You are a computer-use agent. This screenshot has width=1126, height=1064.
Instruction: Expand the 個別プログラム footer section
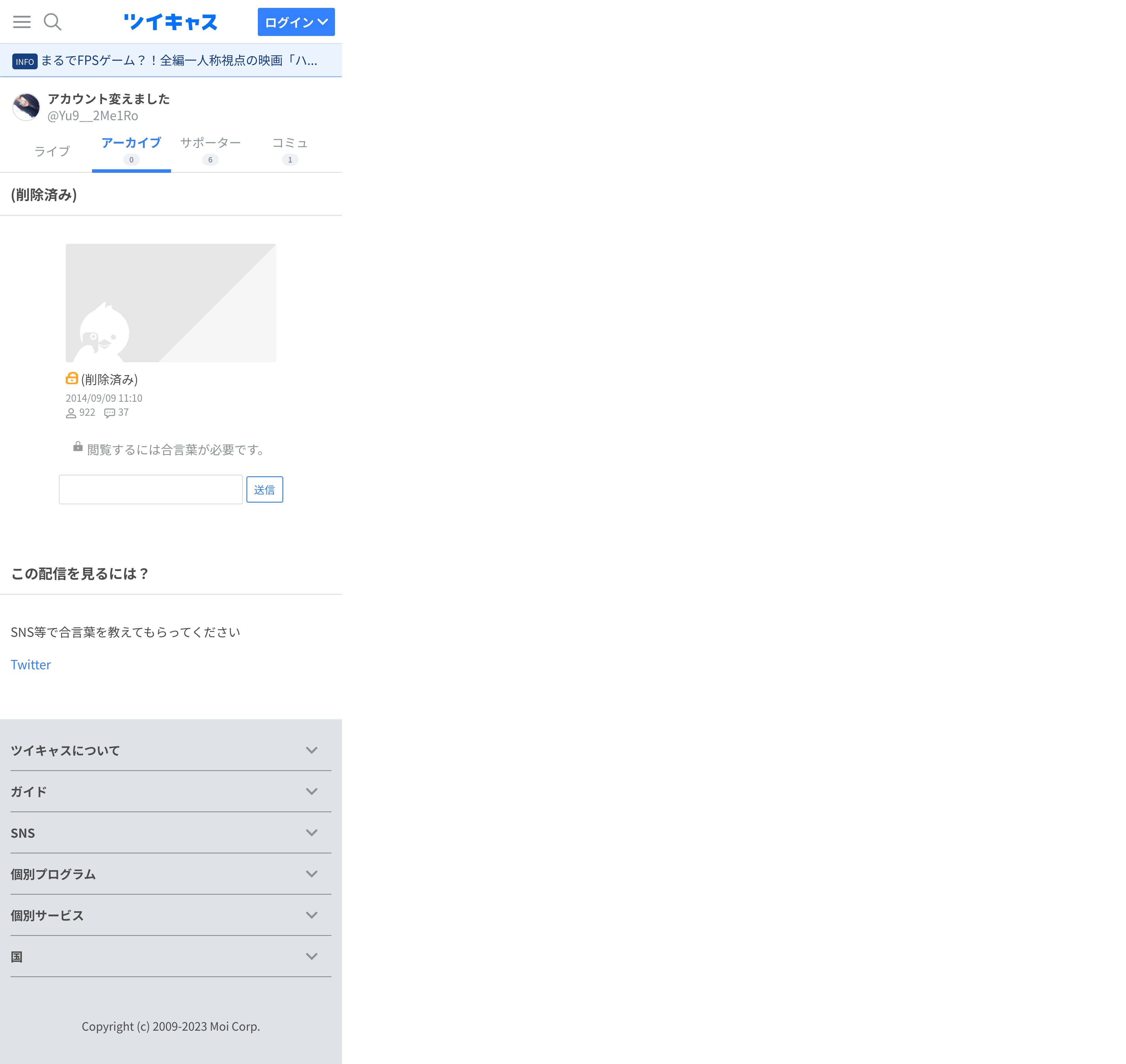click(x=171, y=874)
